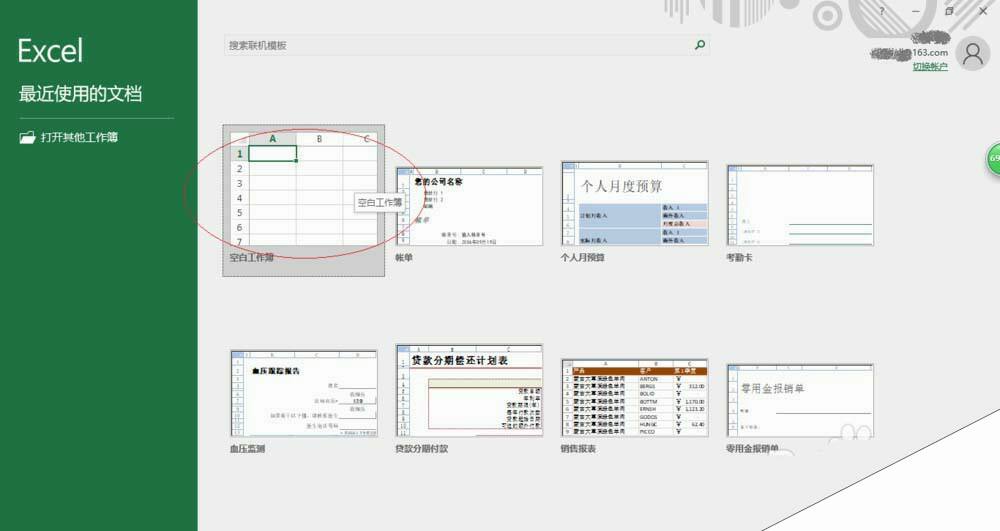Click the 切换帐户 link
Screen dimensions: 1000x531
tap(929, 67)
